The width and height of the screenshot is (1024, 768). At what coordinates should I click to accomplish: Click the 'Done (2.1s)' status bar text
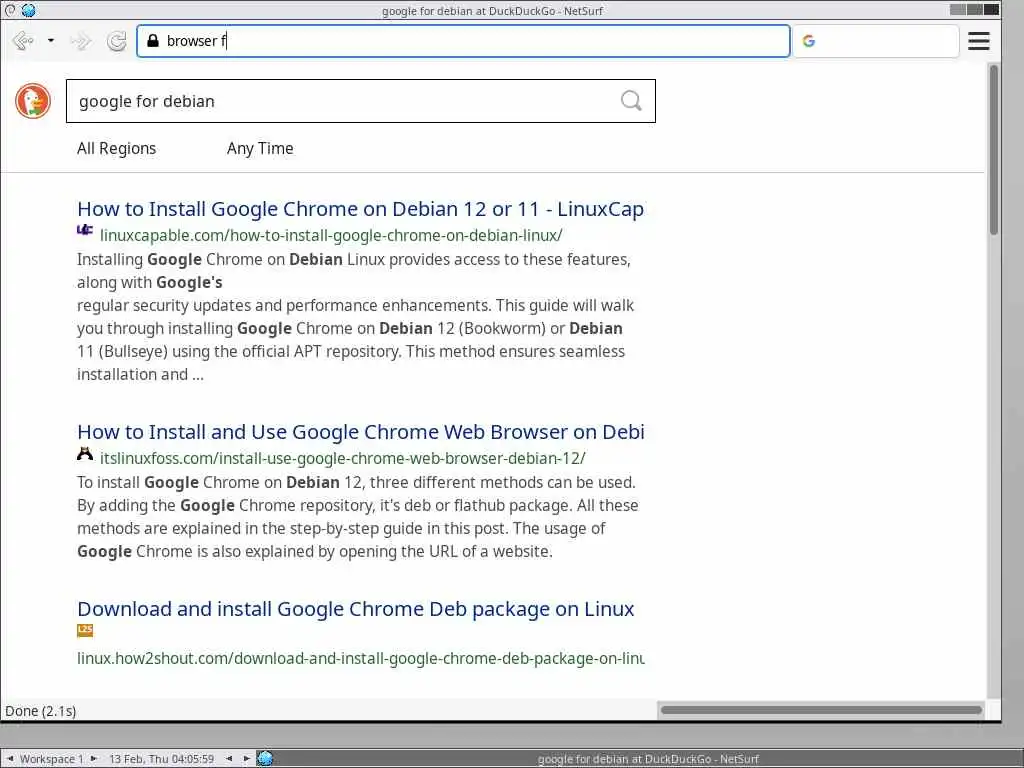pos(40,711)
